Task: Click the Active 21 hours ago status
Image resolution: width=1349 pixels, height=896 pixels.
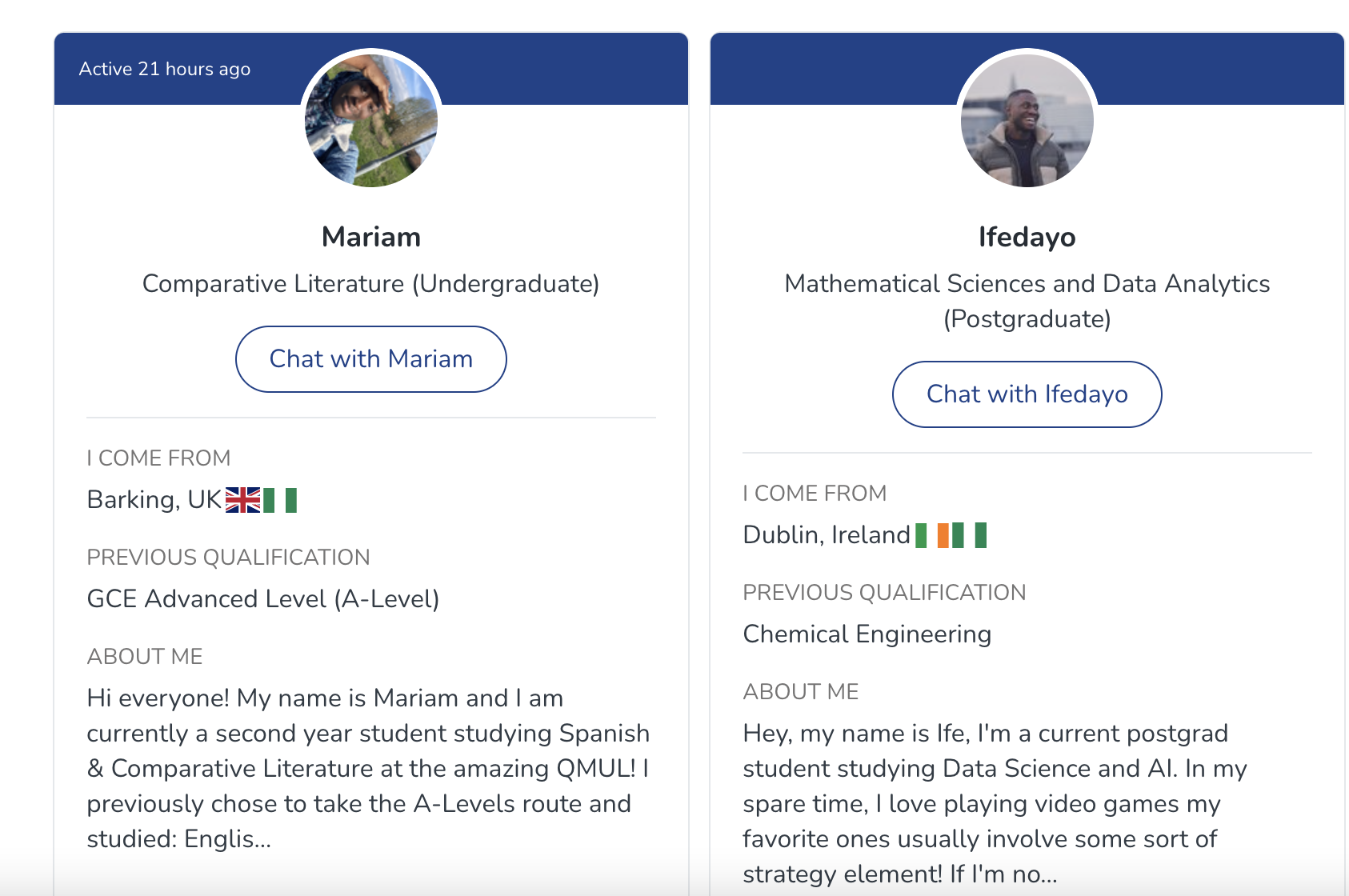Action: [x=165, y=69]
